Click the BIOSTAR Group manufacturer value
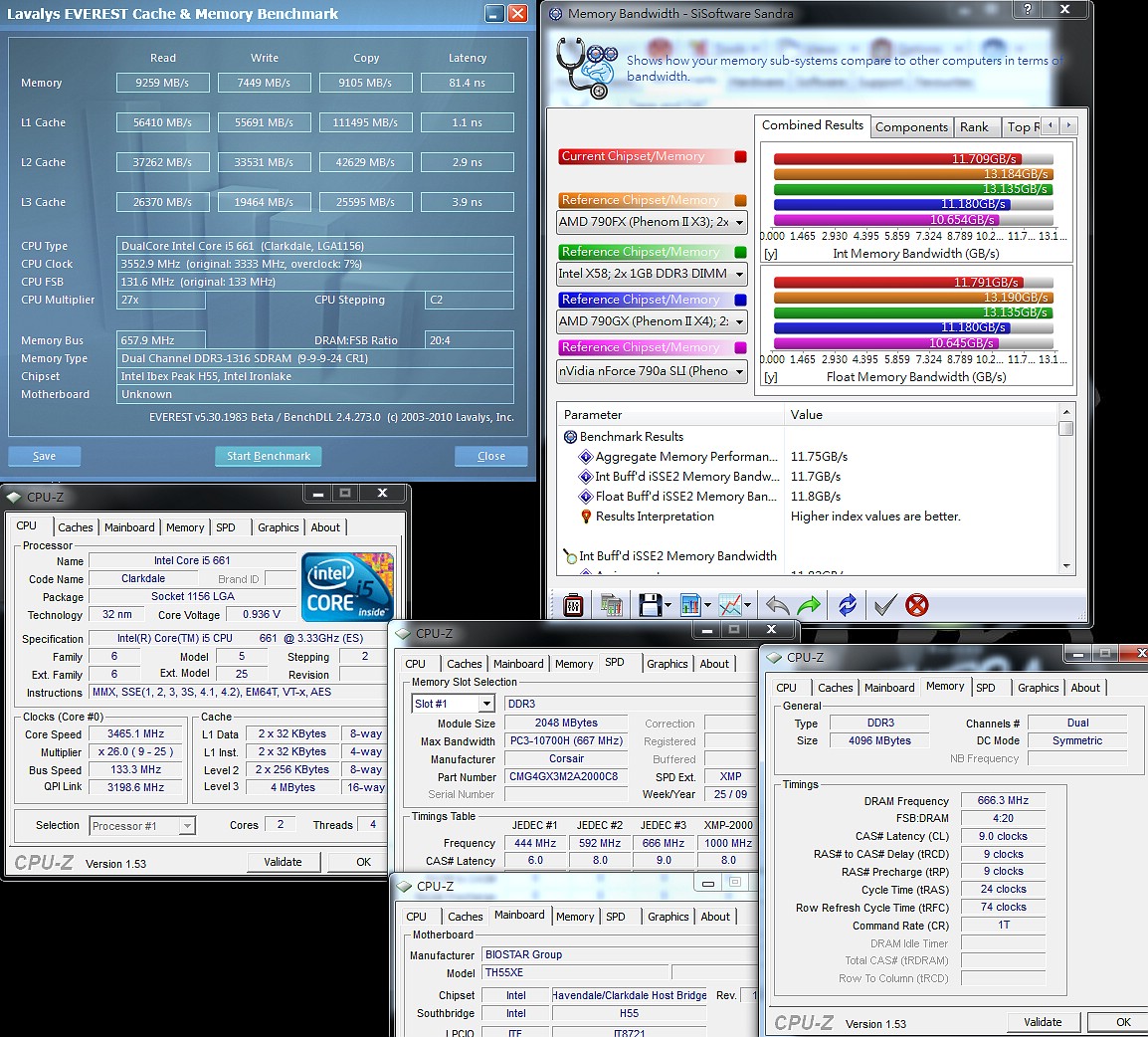 (619, 955)
